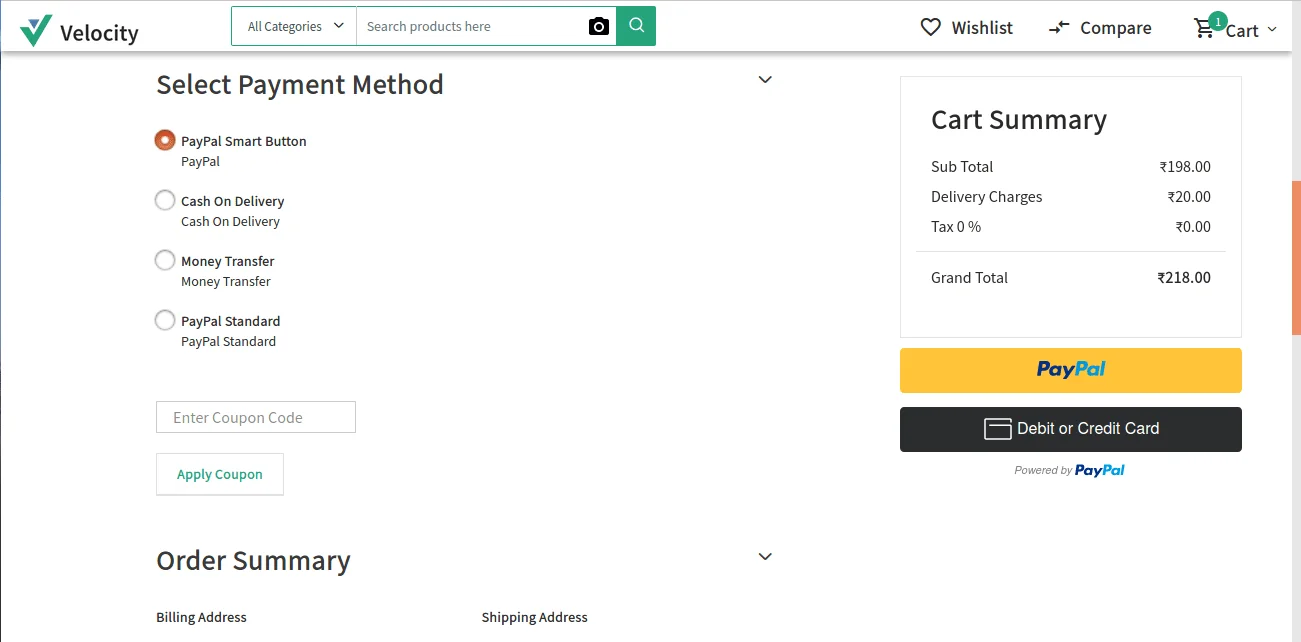This screenshot has width=1301, height=642.
Task: Click the green search magnifier button
Action: point(636,26)
